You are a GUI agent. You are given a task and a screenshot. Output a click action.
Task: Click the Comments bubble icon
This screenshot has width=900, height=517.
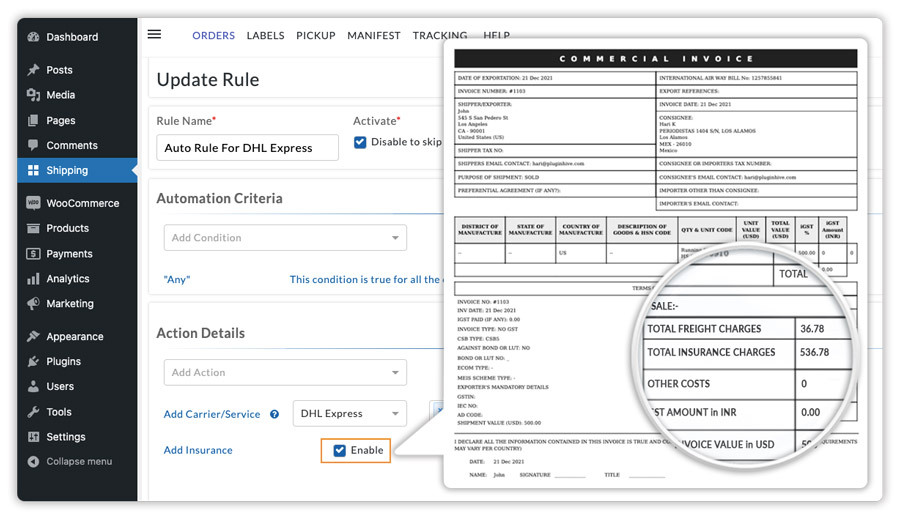pos(33,145)
